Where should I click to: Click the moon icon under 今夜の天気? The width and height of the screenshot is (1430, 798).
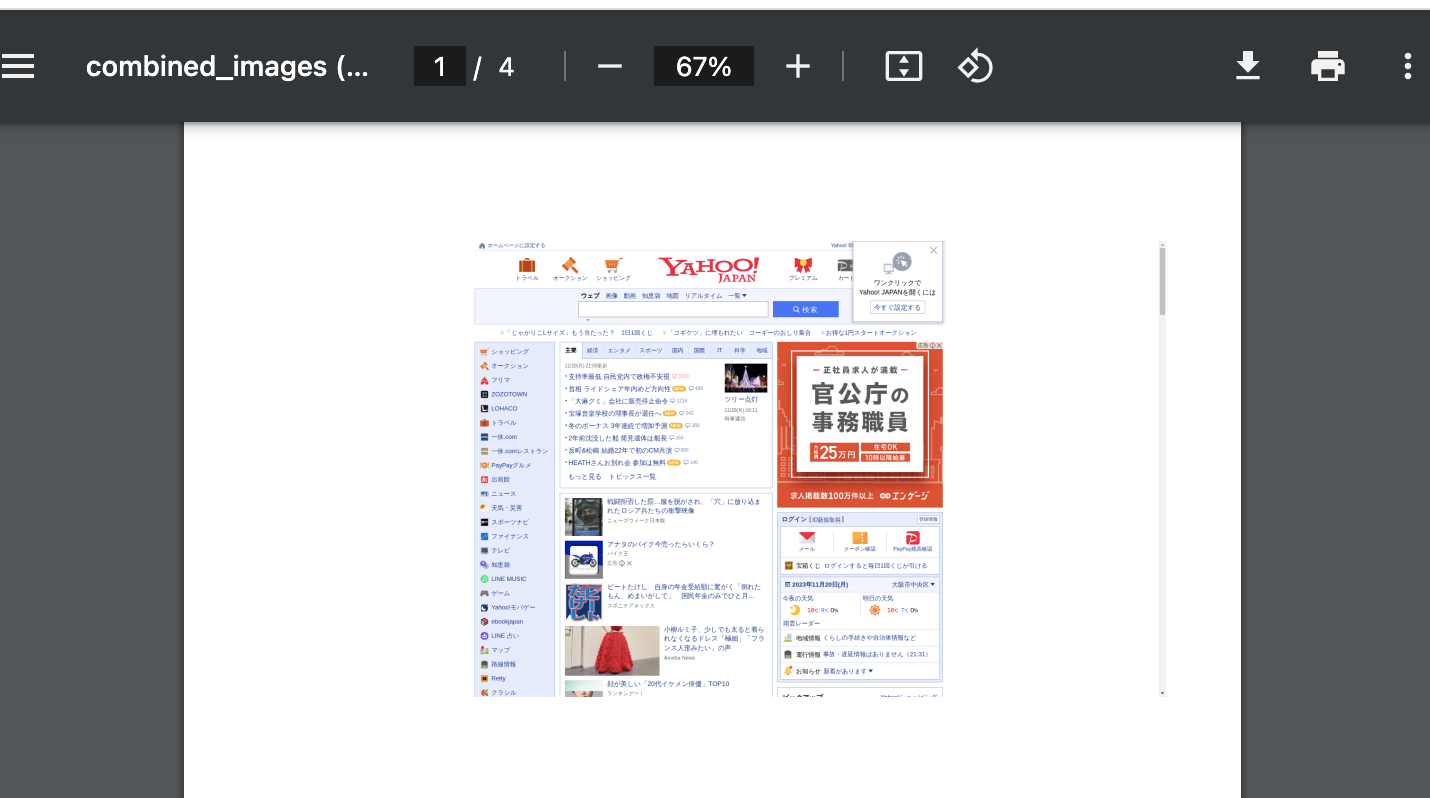[795, 610]
